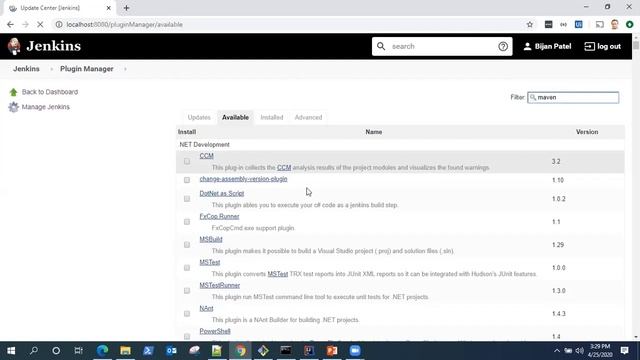
Task: Bookmark this page with the star icon
Action: coord(530,24)
